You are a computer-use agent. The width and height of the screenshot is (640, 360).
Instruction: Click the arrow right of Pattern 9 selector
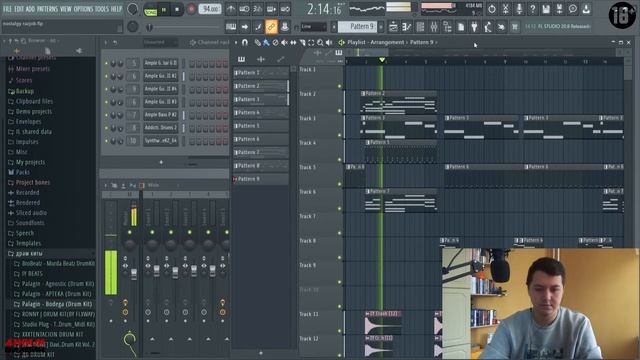381,27
